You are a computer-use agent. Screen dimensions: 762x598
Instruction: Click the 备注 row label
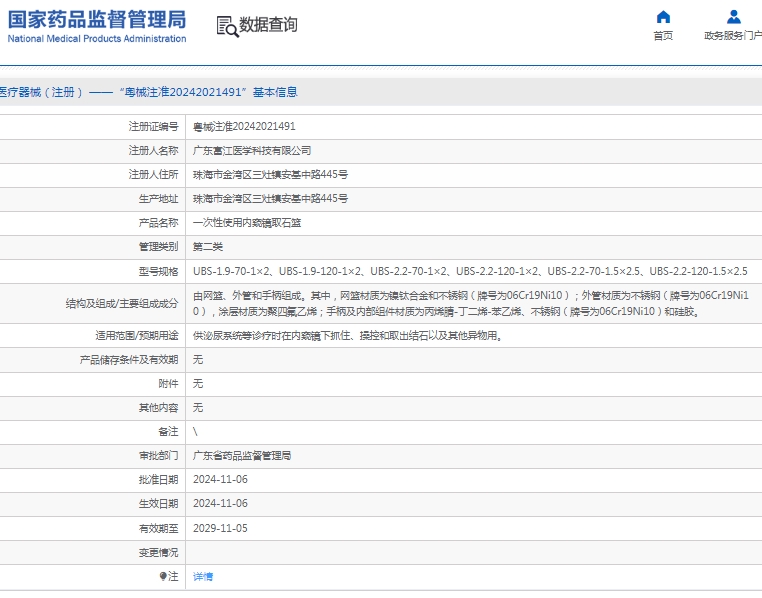point(168,431)
